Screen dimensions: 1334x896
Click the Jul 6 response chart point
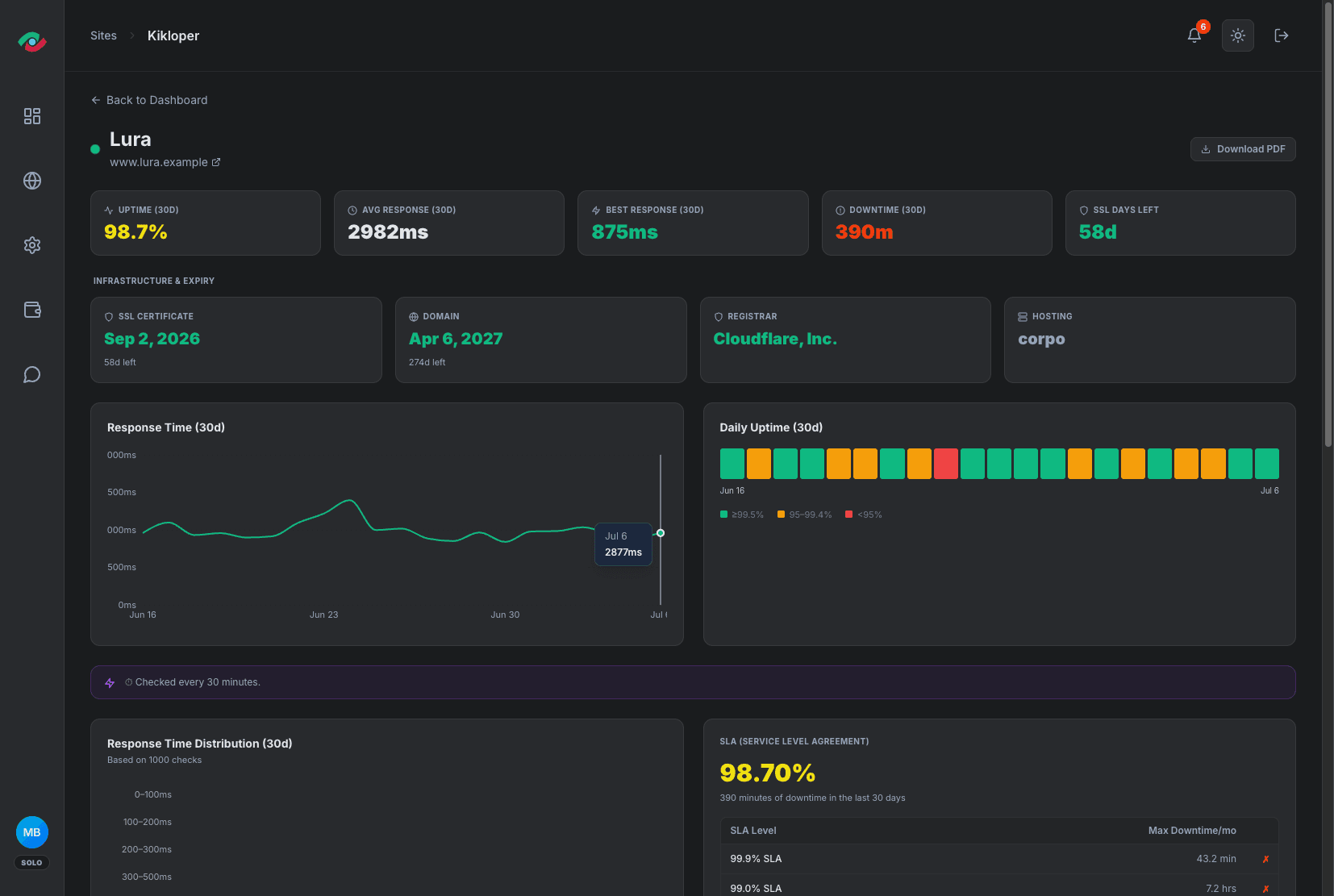click(661, 533)
